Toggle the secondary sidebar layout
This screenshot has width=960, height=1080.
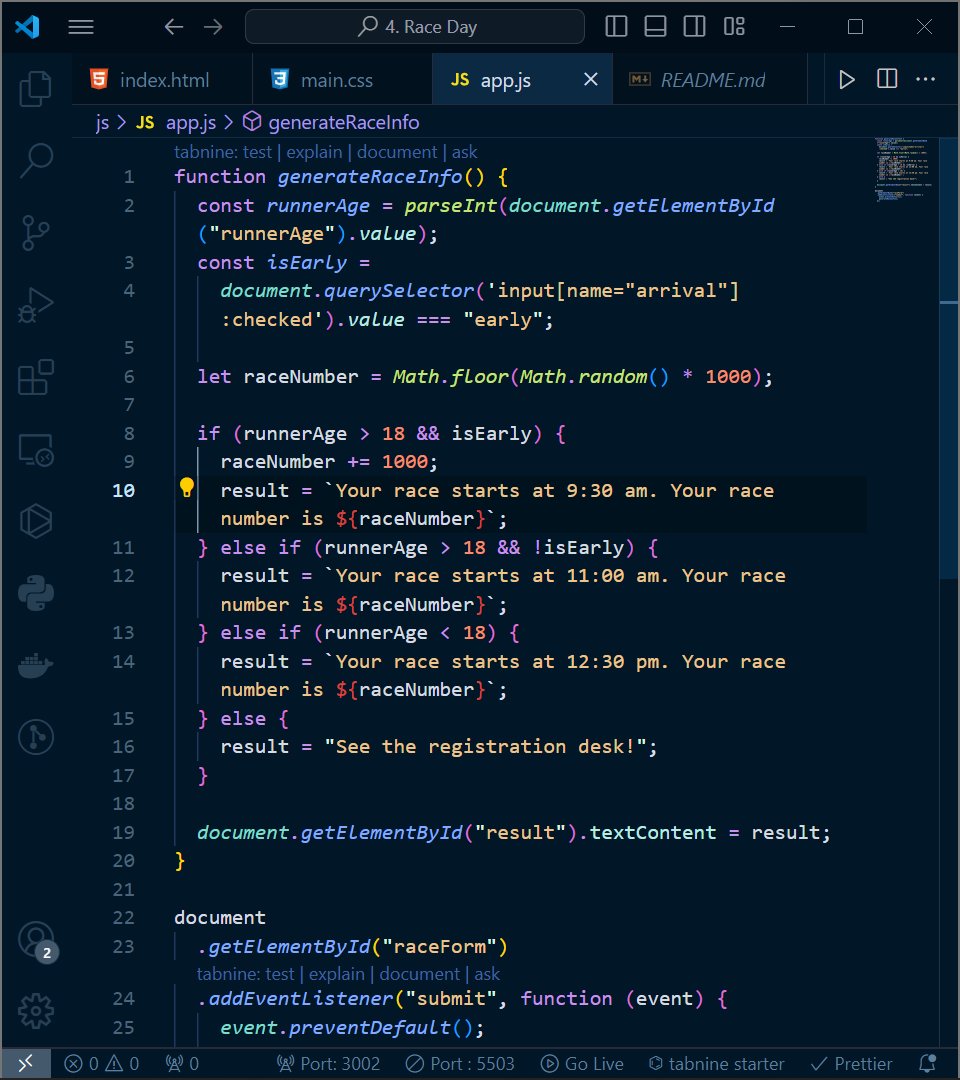[694, 26]
